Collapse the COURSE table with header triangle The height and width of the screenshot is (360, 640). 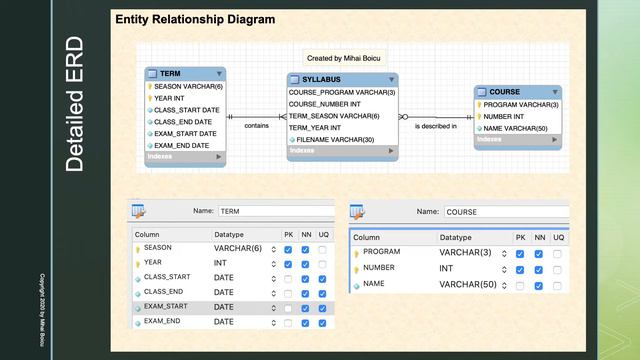(555, 92)
